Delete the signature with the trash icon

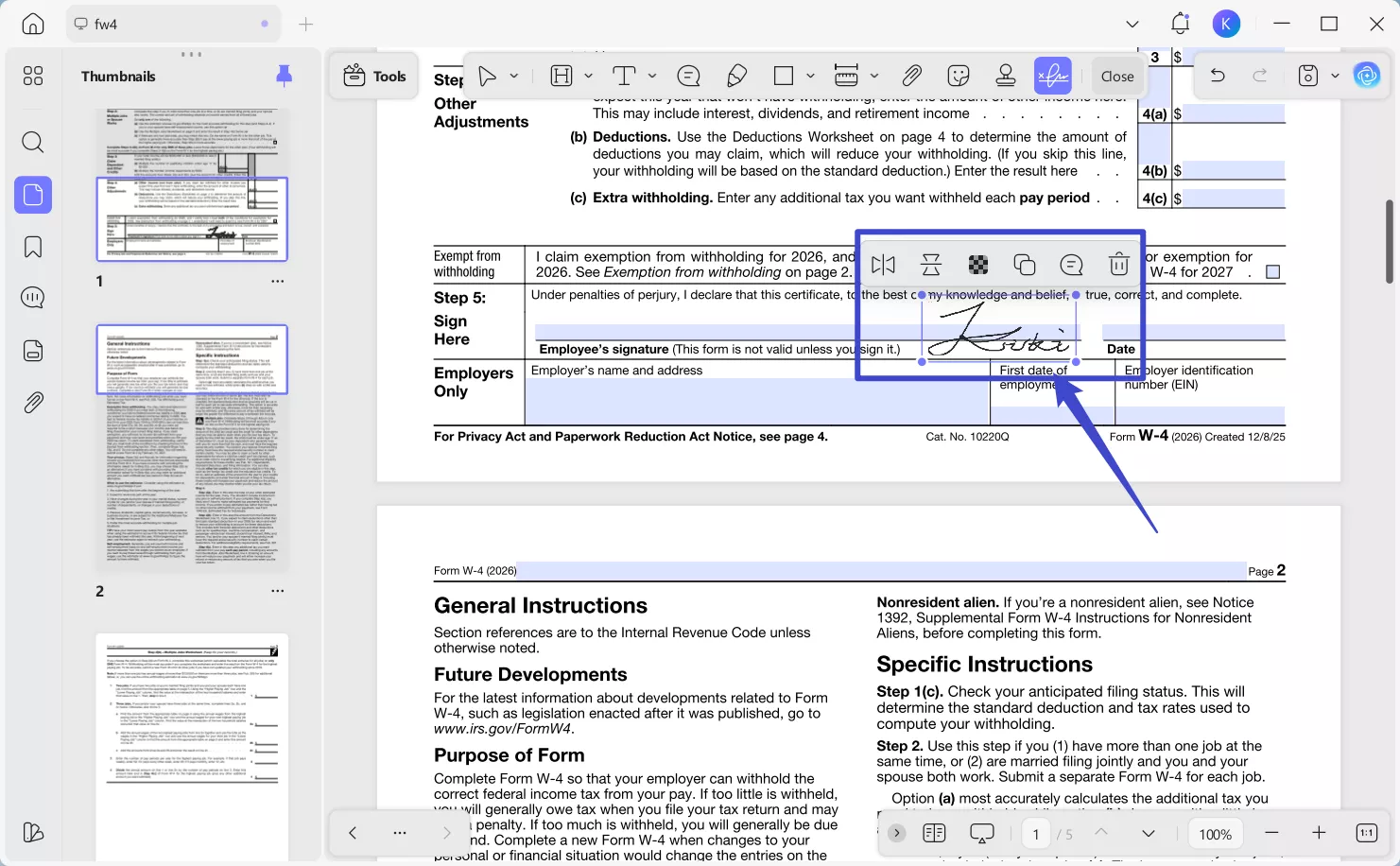click(1119, 265)
